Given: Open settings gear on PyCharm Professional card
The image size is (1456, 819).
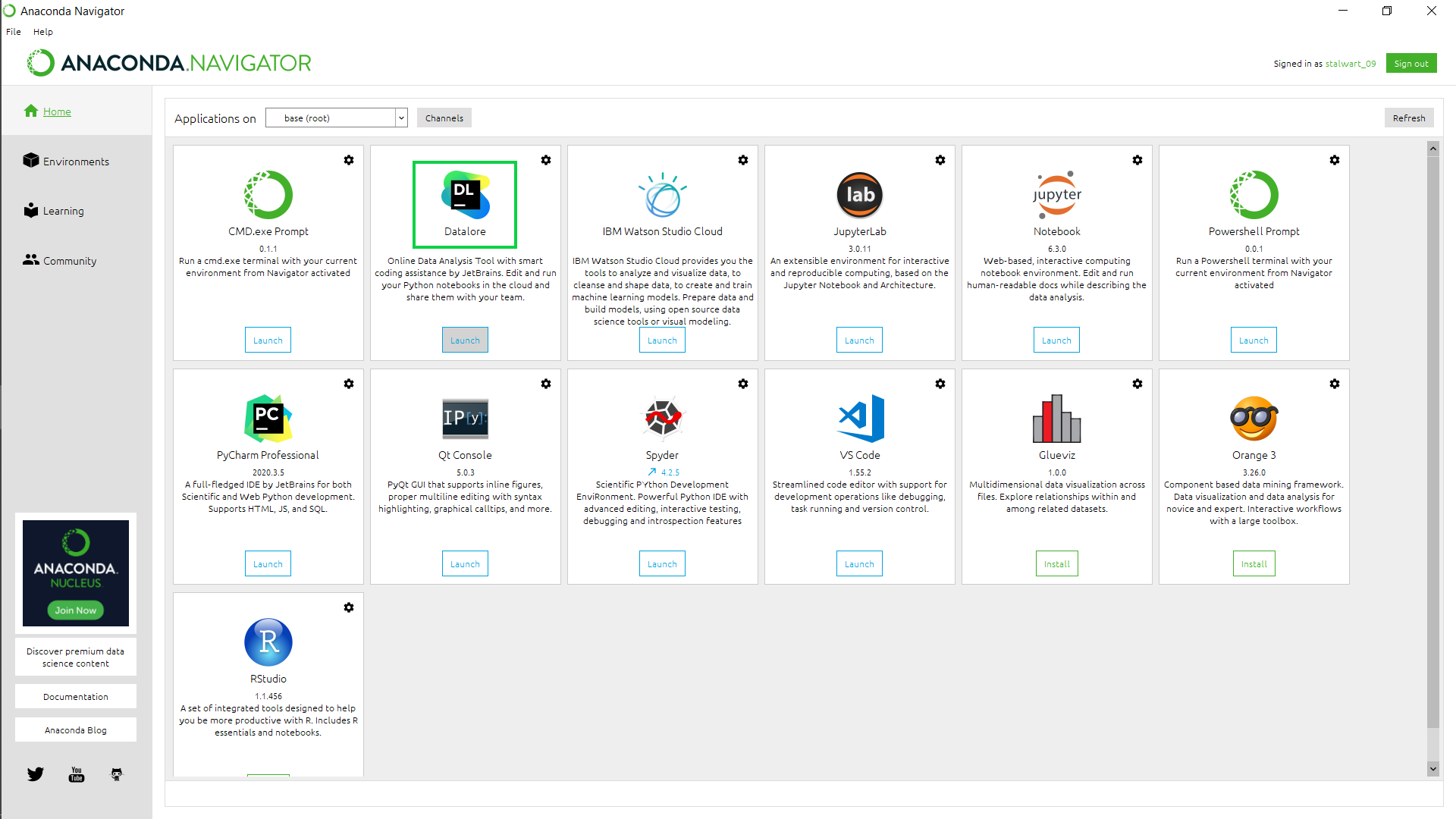Looking at the screenshot, I should click(x=349, y=384).
